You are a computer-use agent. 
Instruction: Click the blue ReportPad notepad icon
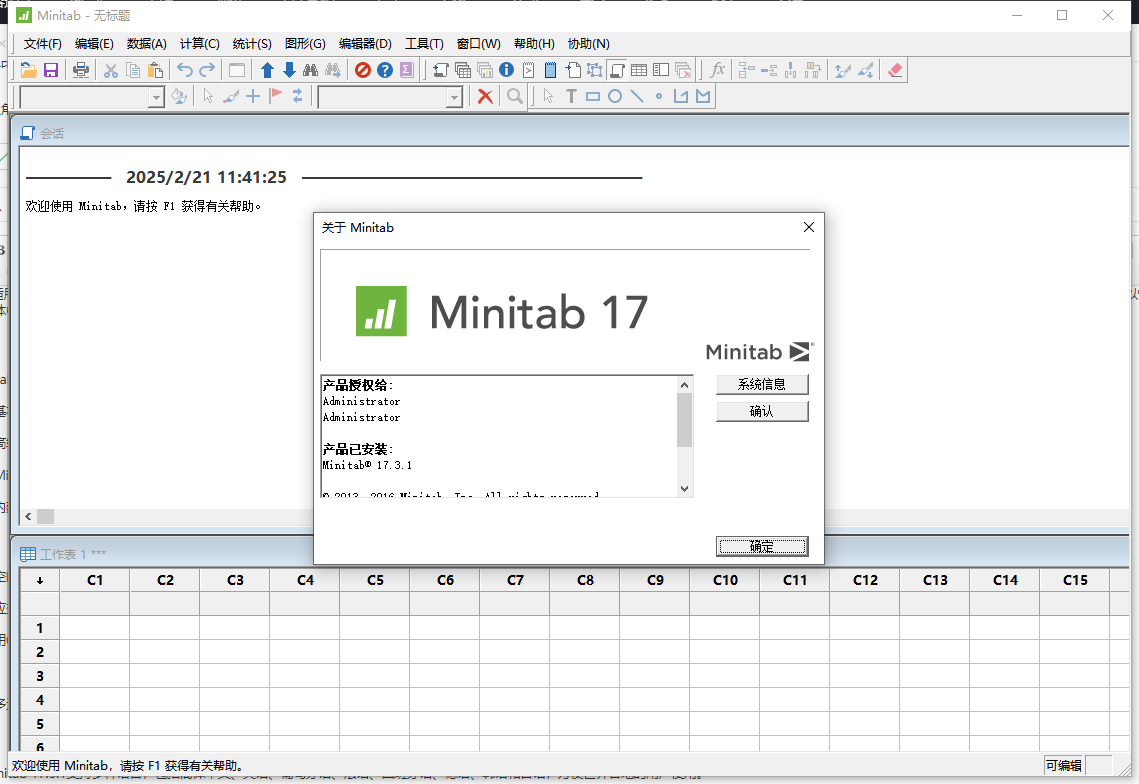(x=551, y=70)
